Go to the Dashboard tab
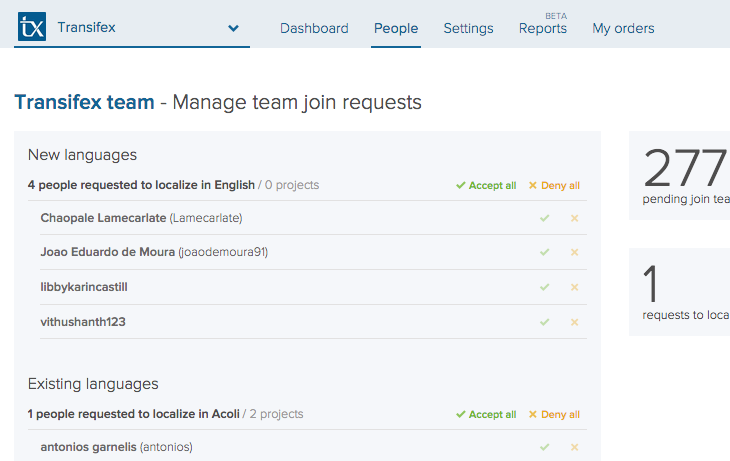This screenshot has height=461, width=730. pos(314,28)
